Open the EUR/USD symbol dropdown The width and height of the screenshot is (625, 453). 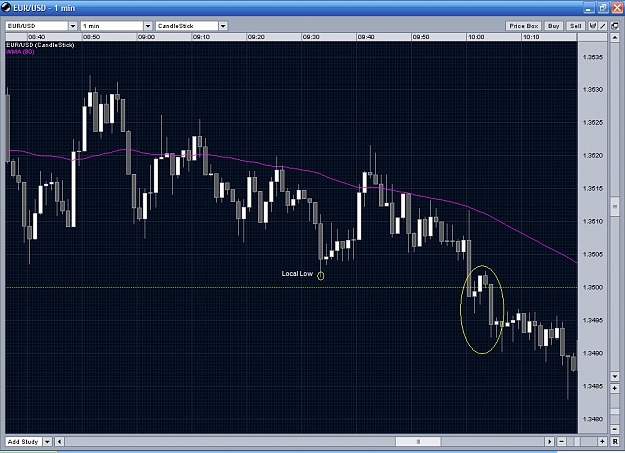click(x=73, y=26)
